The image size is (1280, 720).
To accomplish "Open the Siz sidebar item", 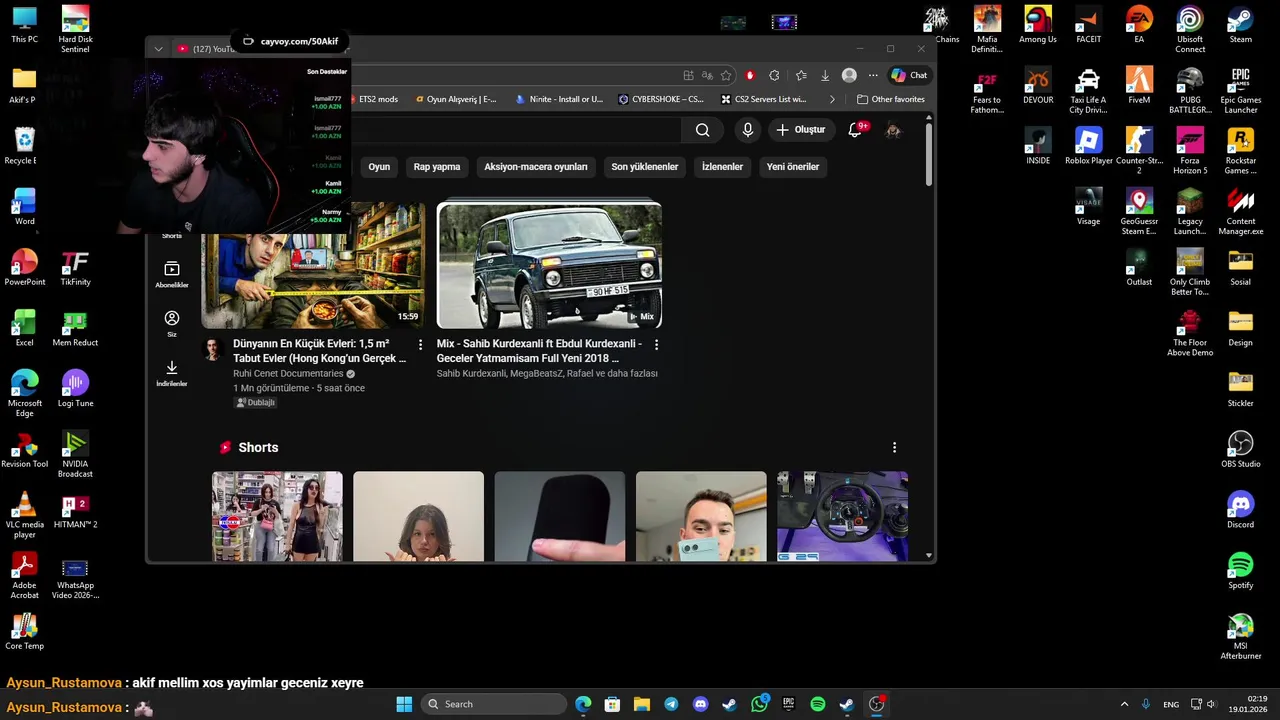I will (172, 324).
